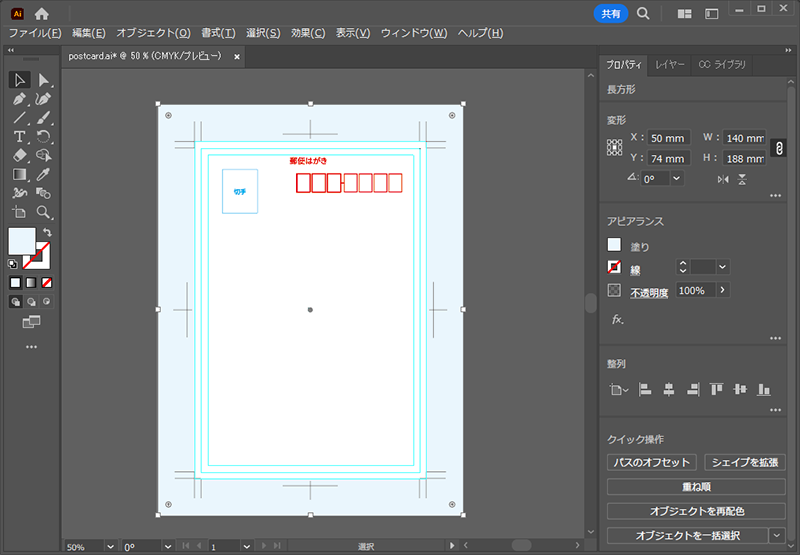Image resolution: width=800 pixels, height=555 pixels.
Task: Activate the Eyedropper tool
Action: tap(44, 174)
